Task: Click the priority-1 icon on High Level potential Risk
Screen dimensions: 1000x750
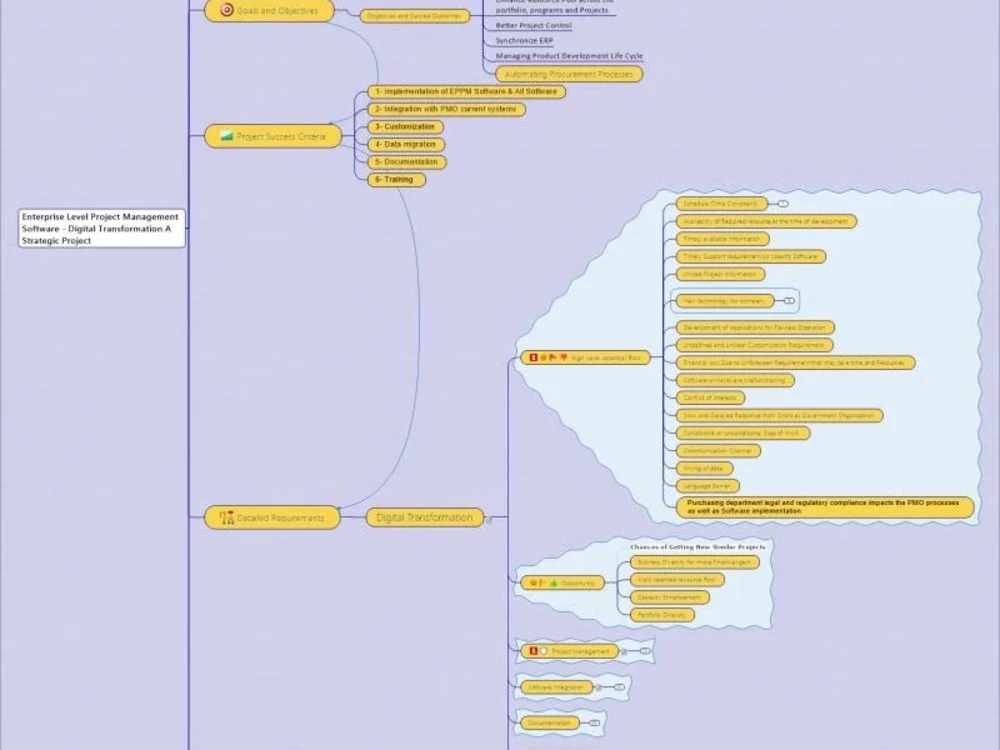Action: [x=534, y=356]
